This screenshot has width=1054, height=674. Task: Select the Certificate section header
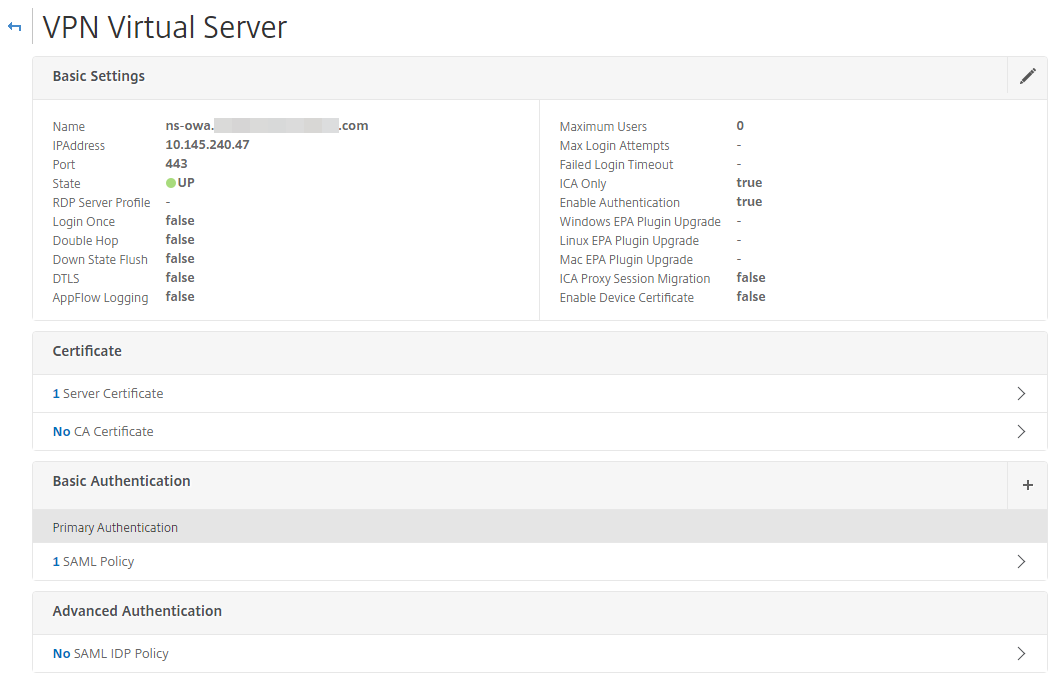(x=87, y=351)
